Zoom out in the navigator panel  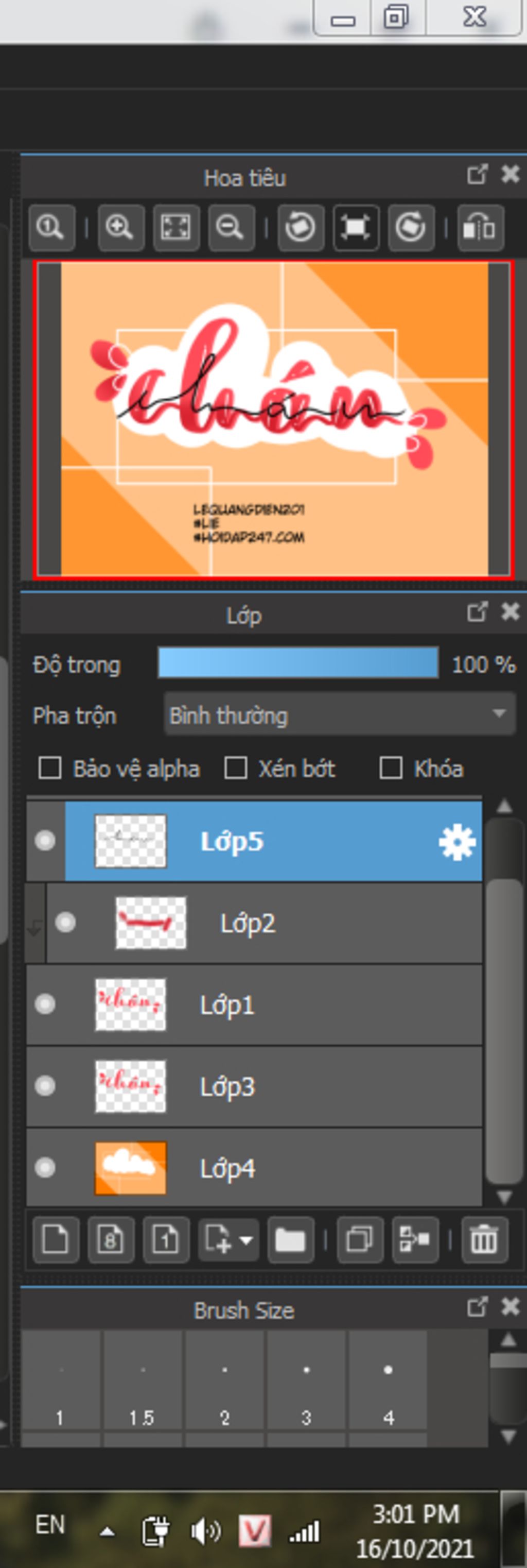231,228
